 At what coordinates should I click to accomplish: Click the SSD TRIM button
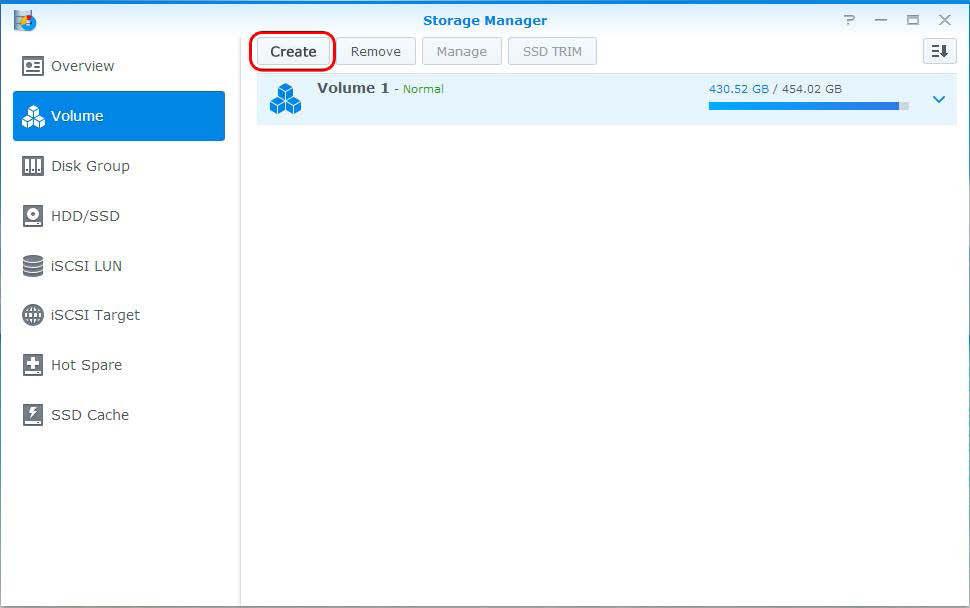(x=552, y=51)
